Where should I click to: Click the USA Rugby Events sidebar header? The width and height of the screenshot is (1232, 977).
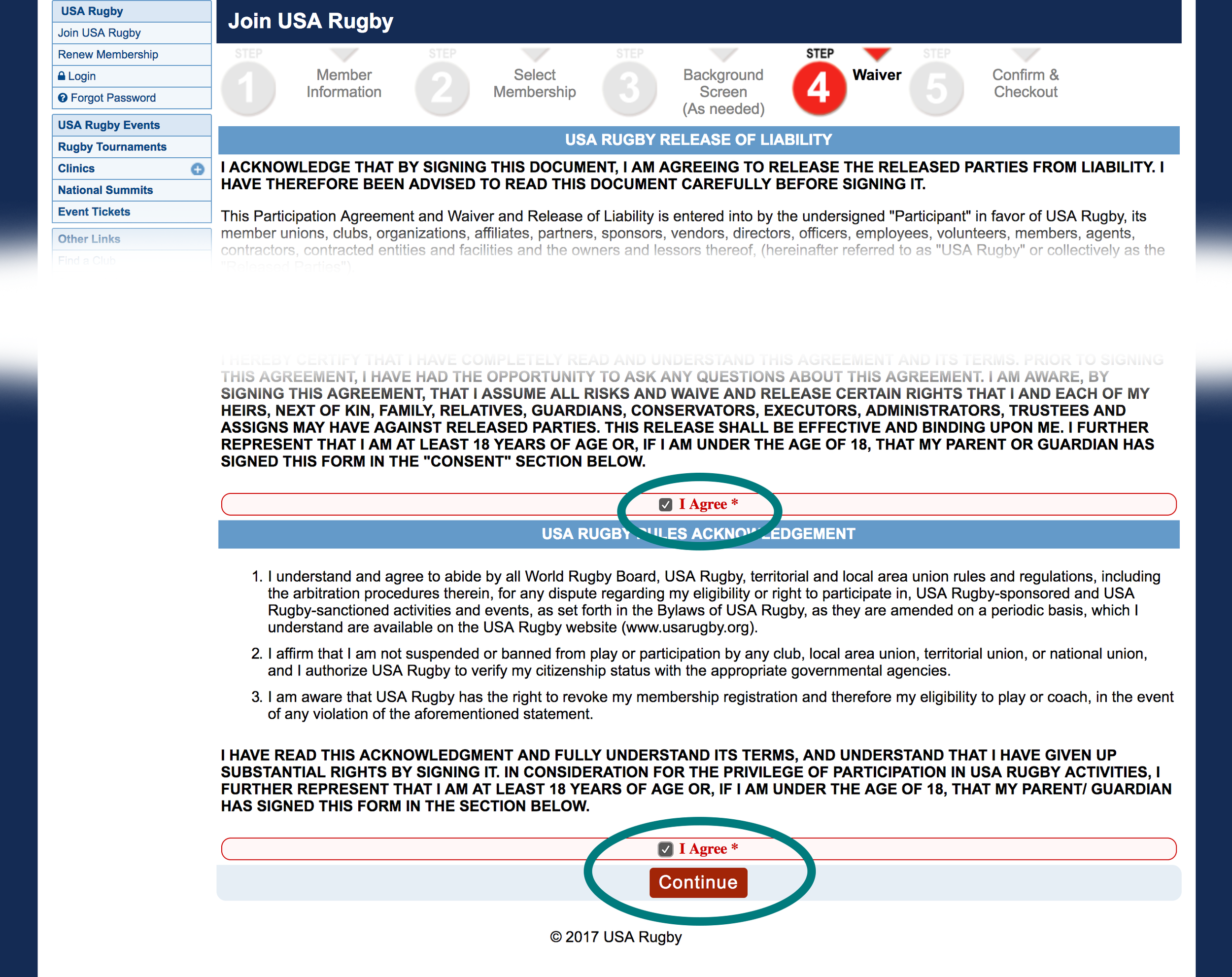click(132, 125)
